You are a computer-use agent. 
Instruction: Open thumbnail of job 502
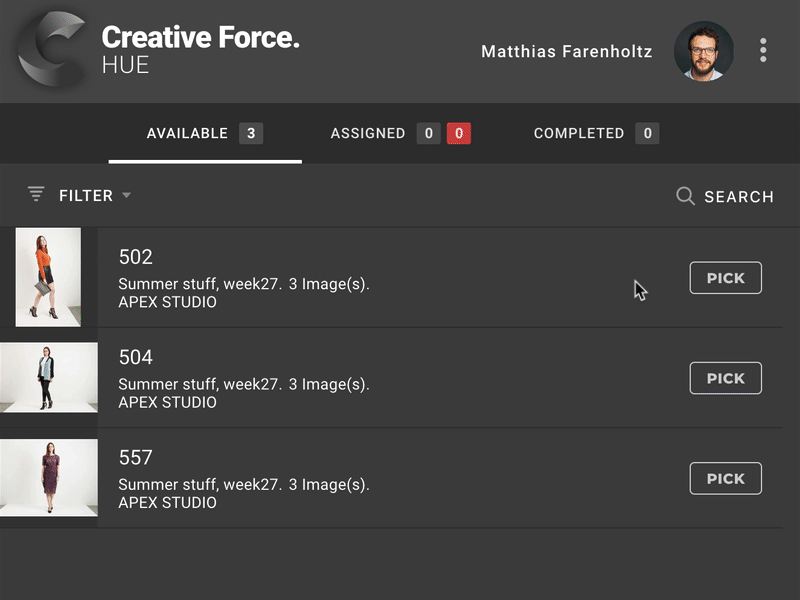click(x=48, y=277)
